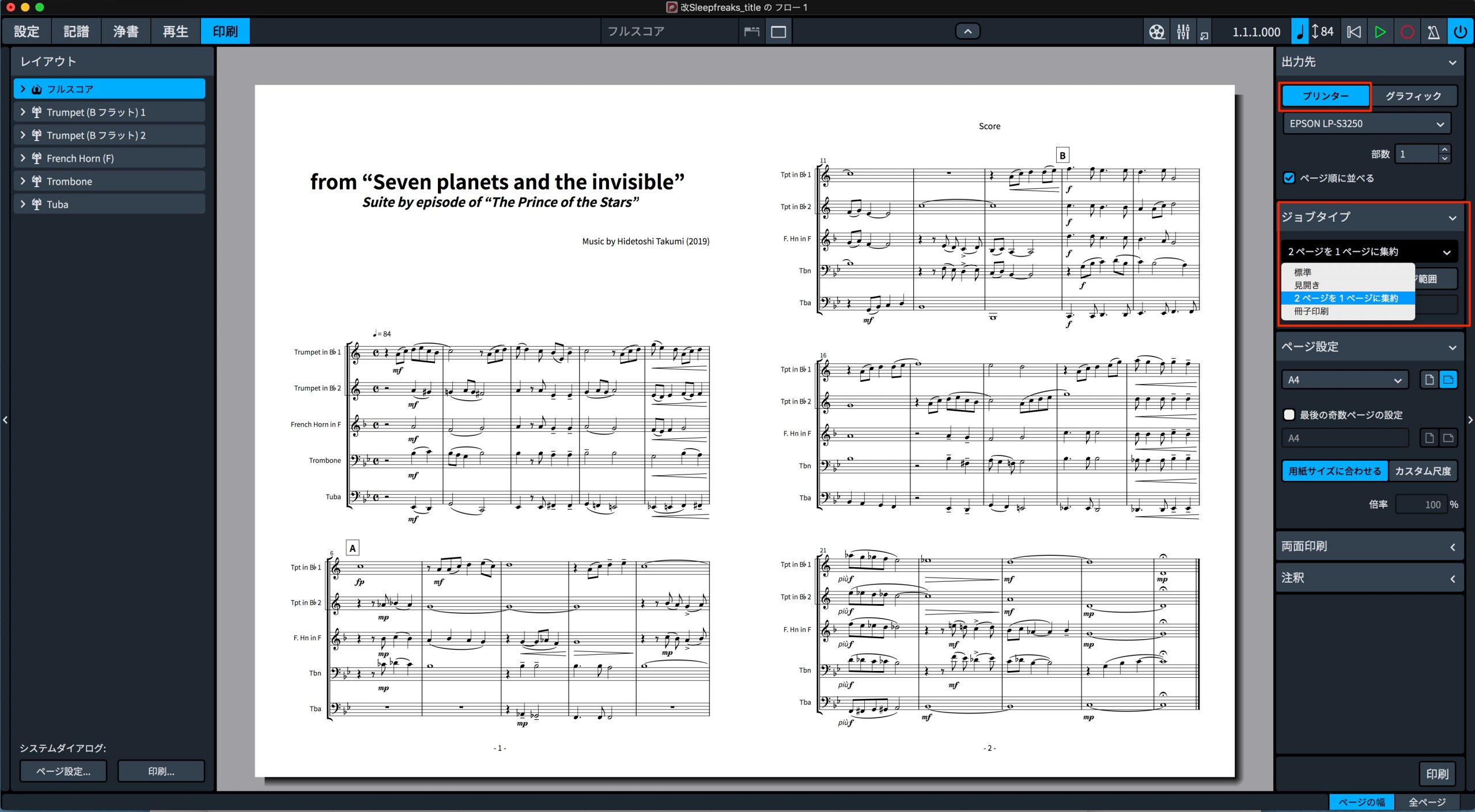Open the mixer icon
This screenshot has width=1475, height=812.
[1183, 32]
